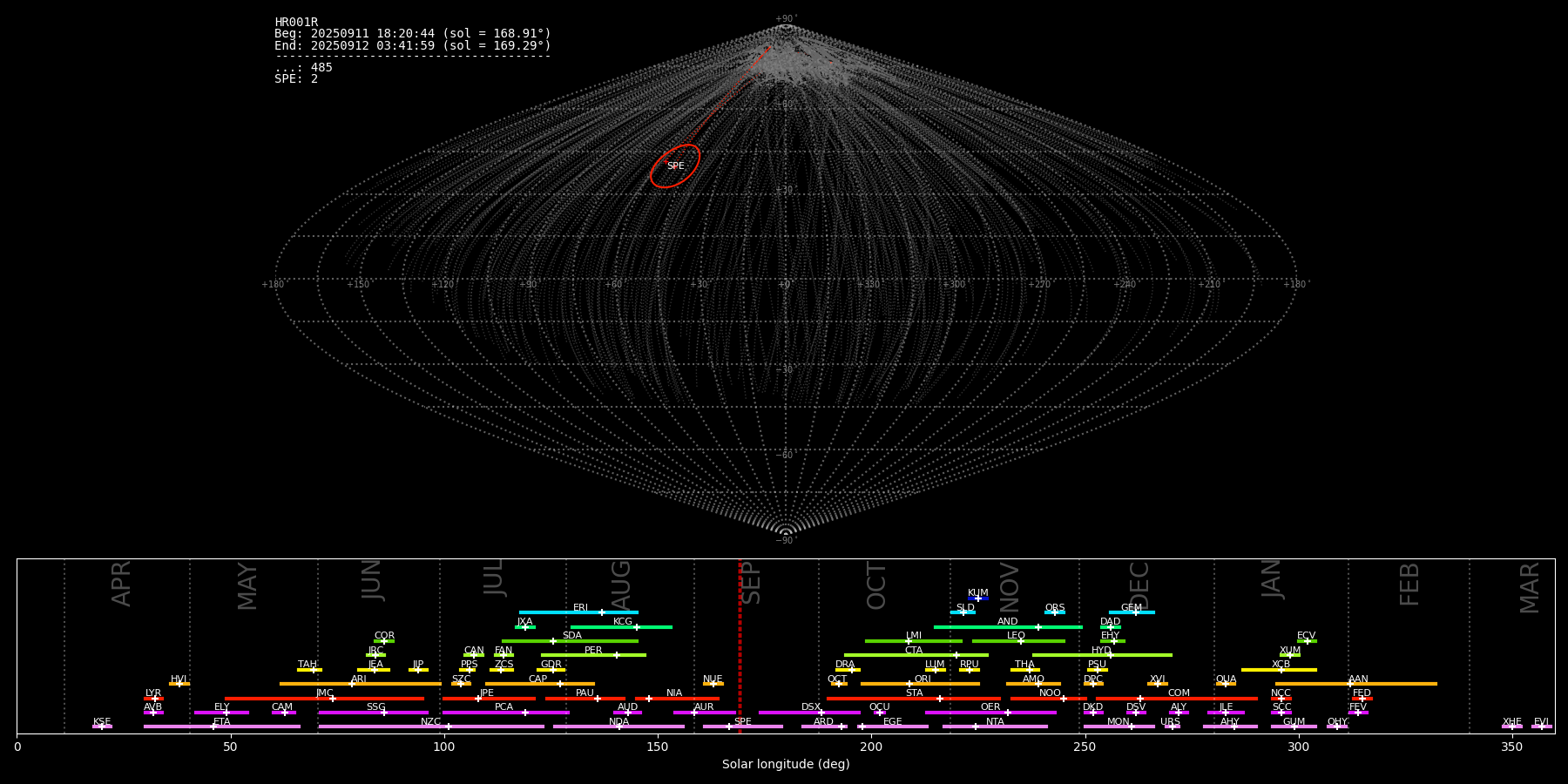The height and width of the screenshot is (784, 1568).
Task: Click the LMI shower label
Action: 914,636
